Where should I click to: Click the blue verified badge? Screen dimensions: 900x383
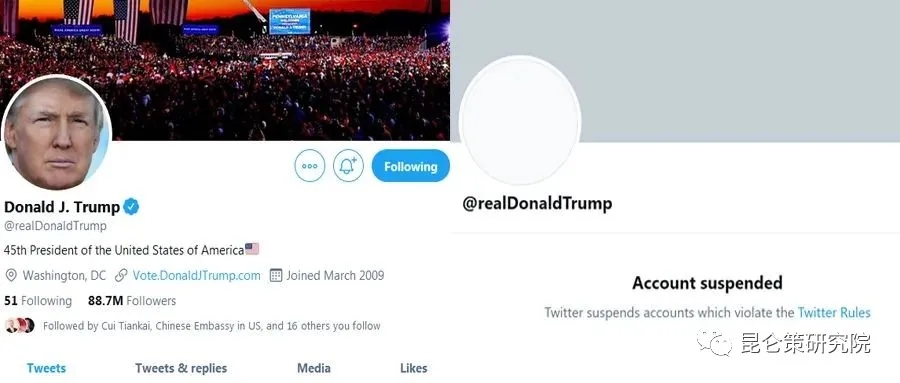point(131,207)
